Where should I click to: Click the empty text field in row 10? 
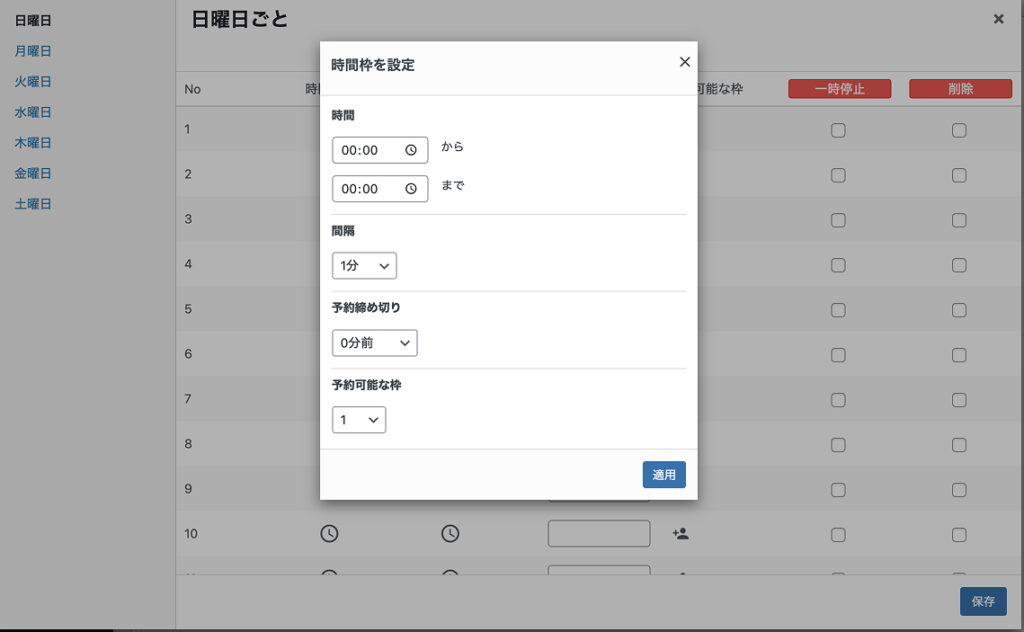[598, 534]
